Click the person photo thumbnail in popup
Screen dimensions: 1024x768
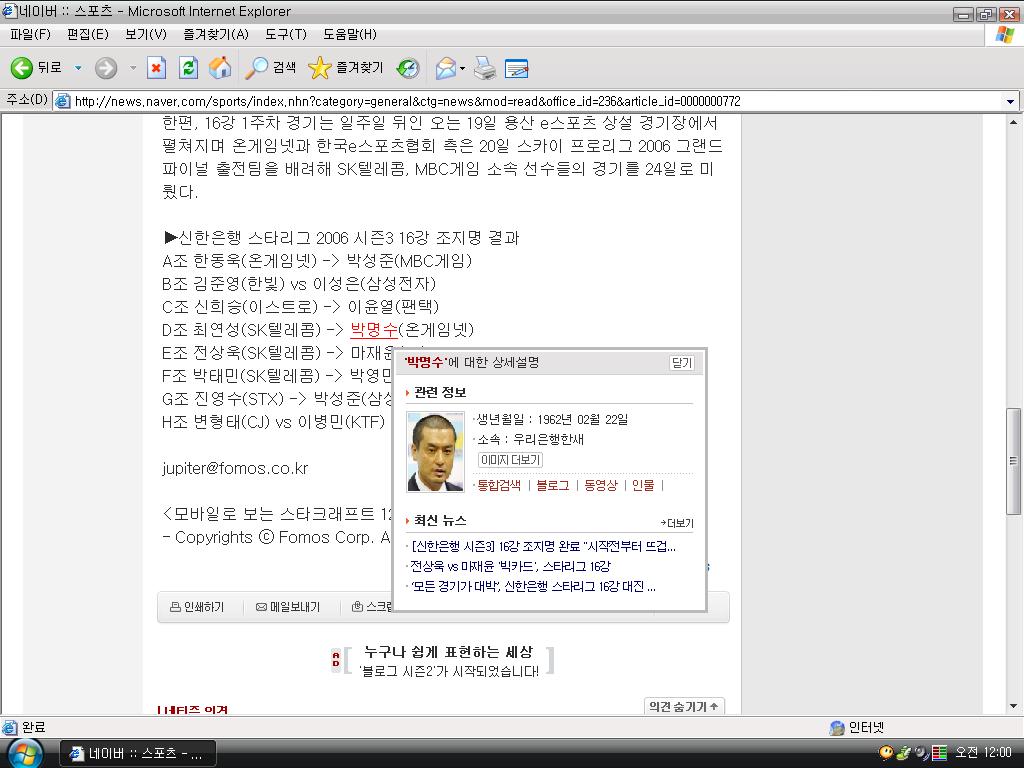436,451
